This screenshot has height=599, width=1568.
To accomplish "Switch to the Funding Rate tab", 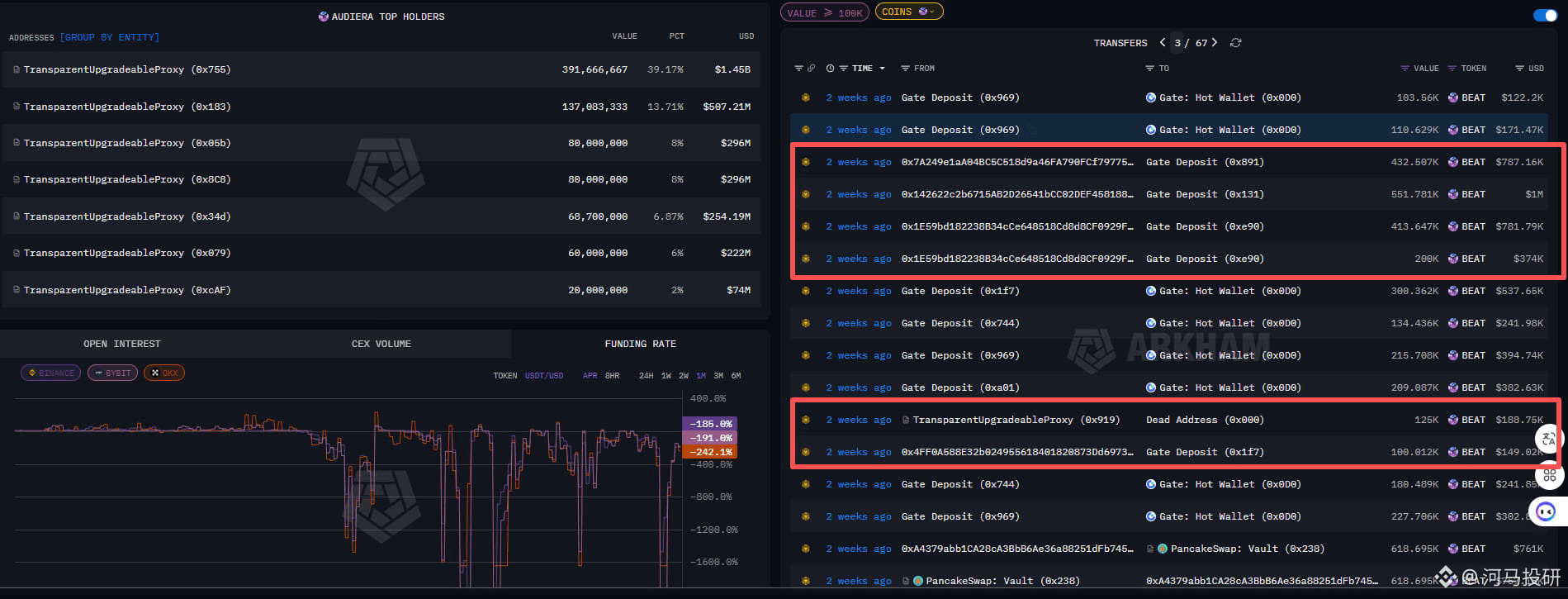I will (x=641, y=344).
